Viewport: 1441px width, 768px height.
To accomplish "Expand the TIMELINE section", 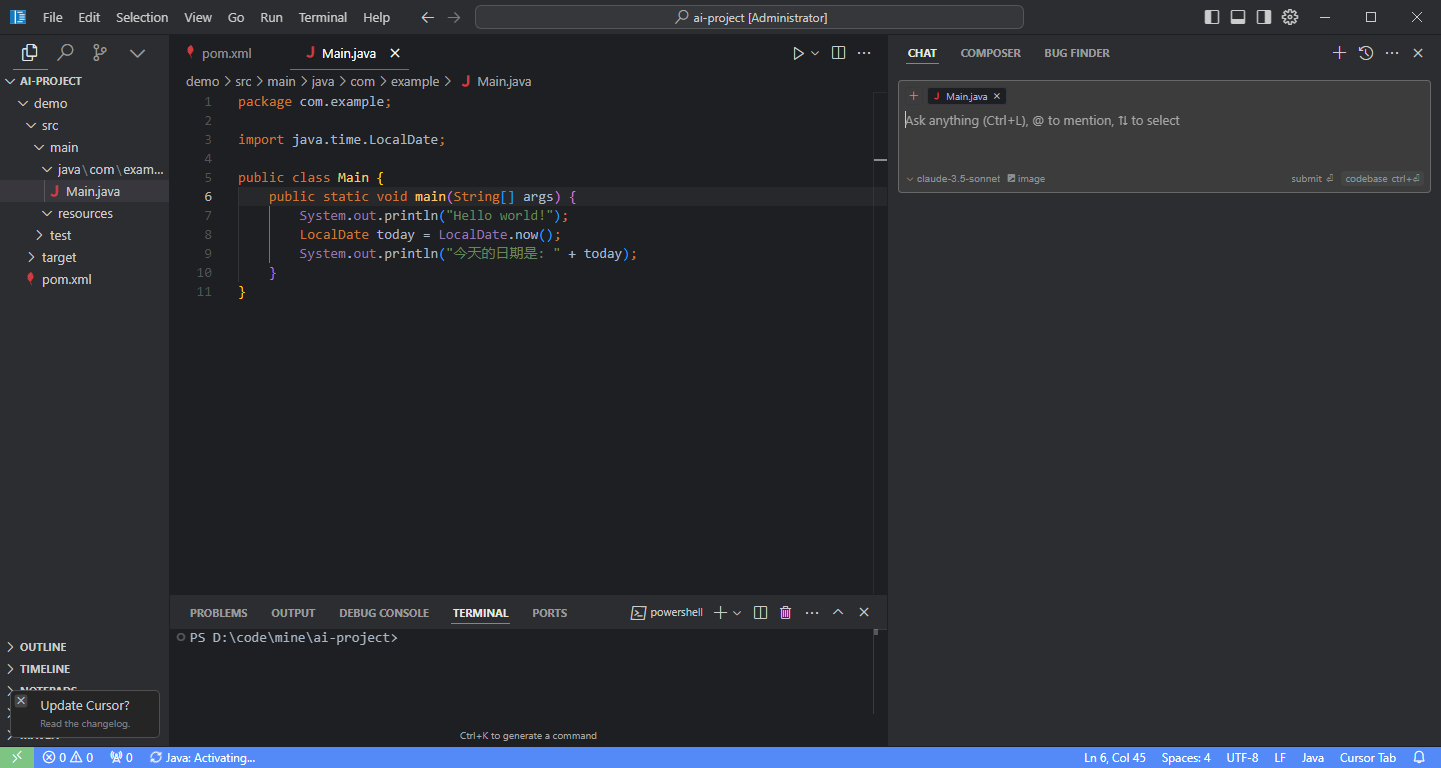I will pyautogui.click(x=84, y=669).
